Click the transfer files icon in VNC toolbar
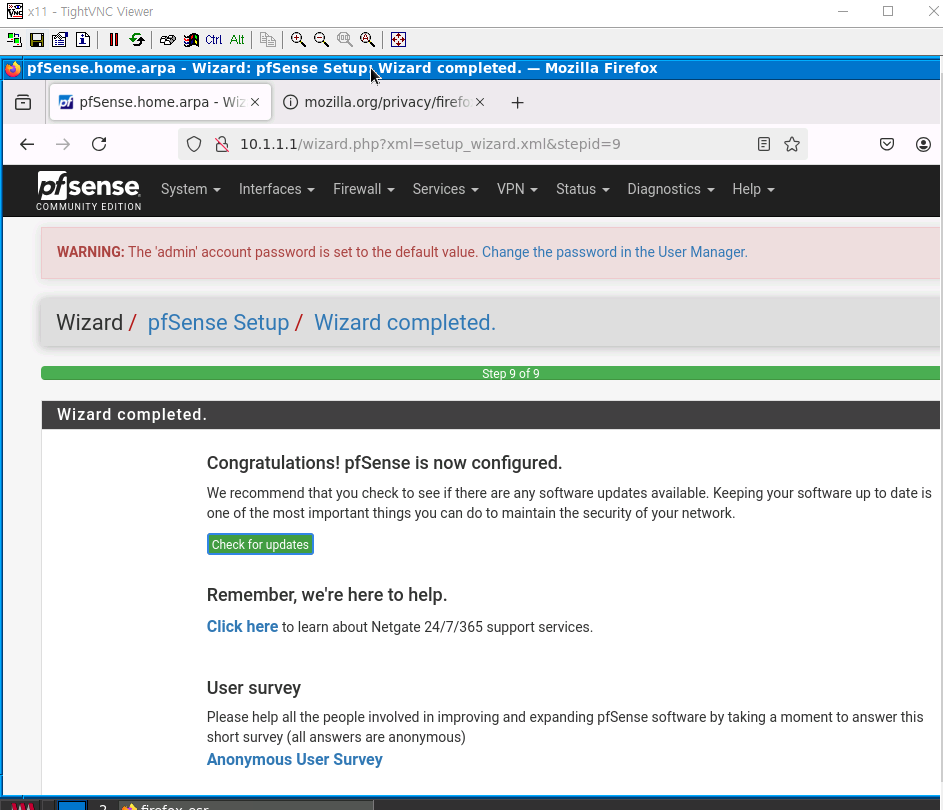943x810 pixels. (x=268, y=40)
